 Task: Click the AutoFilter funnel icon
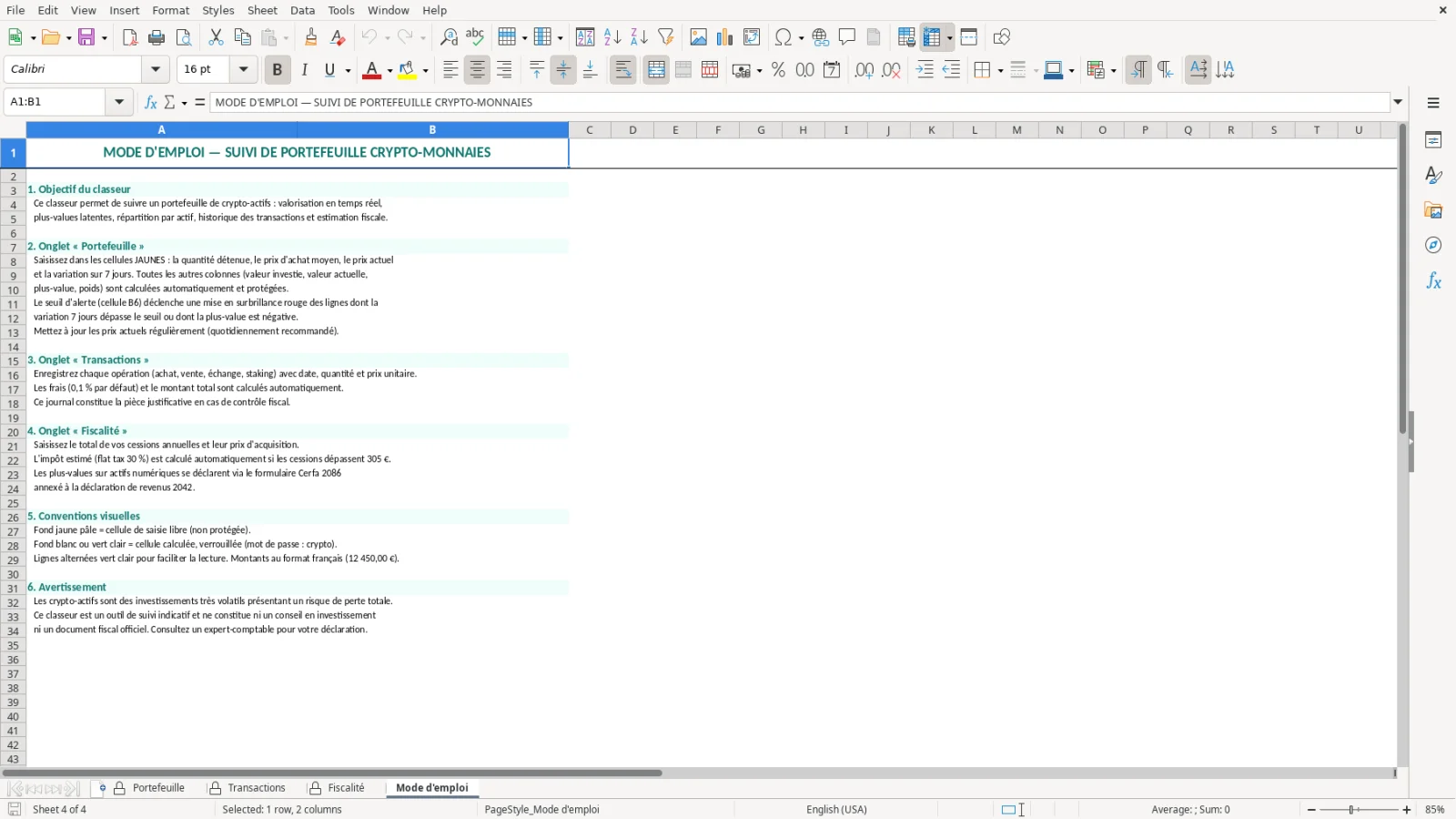click(x=666, y=37)
